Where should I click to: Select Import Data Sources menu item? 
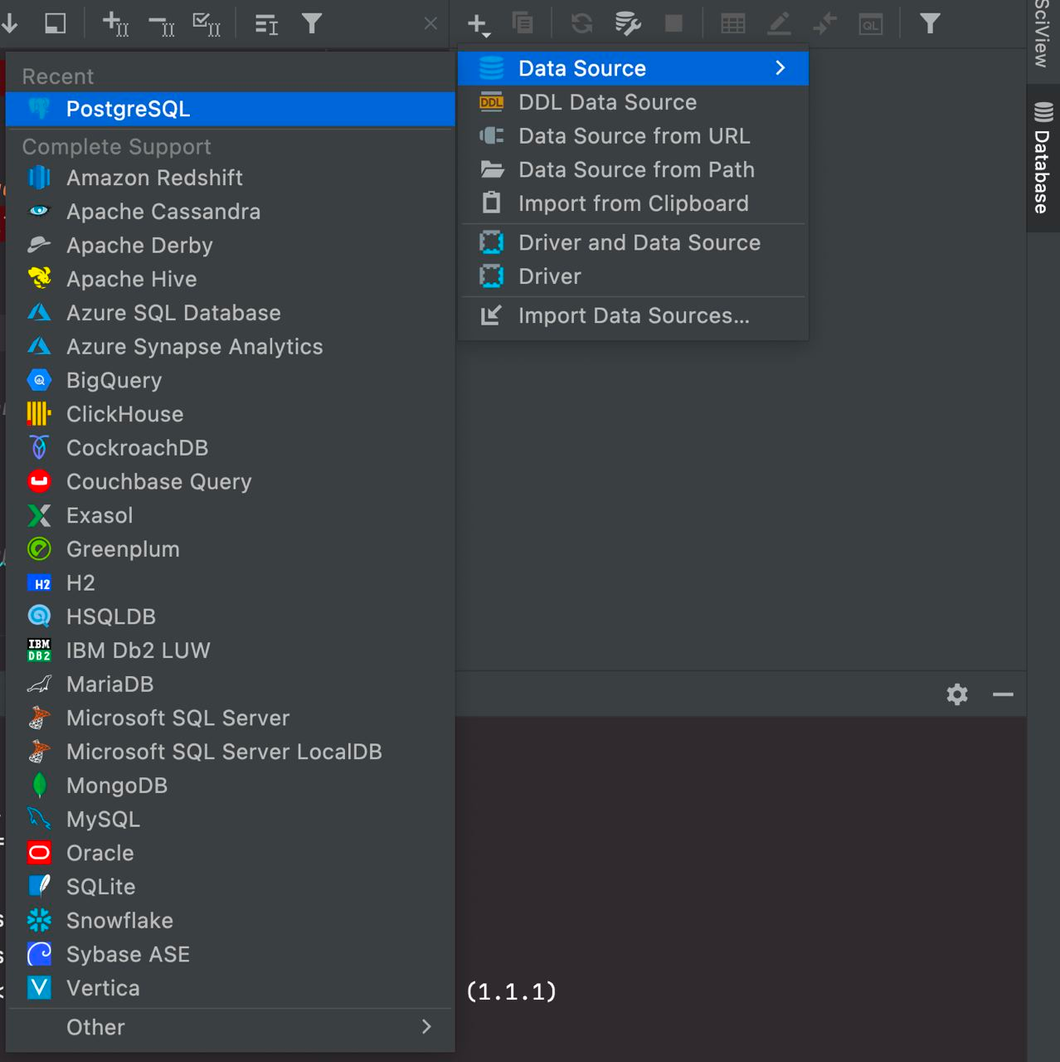click(x=633, y=316)
